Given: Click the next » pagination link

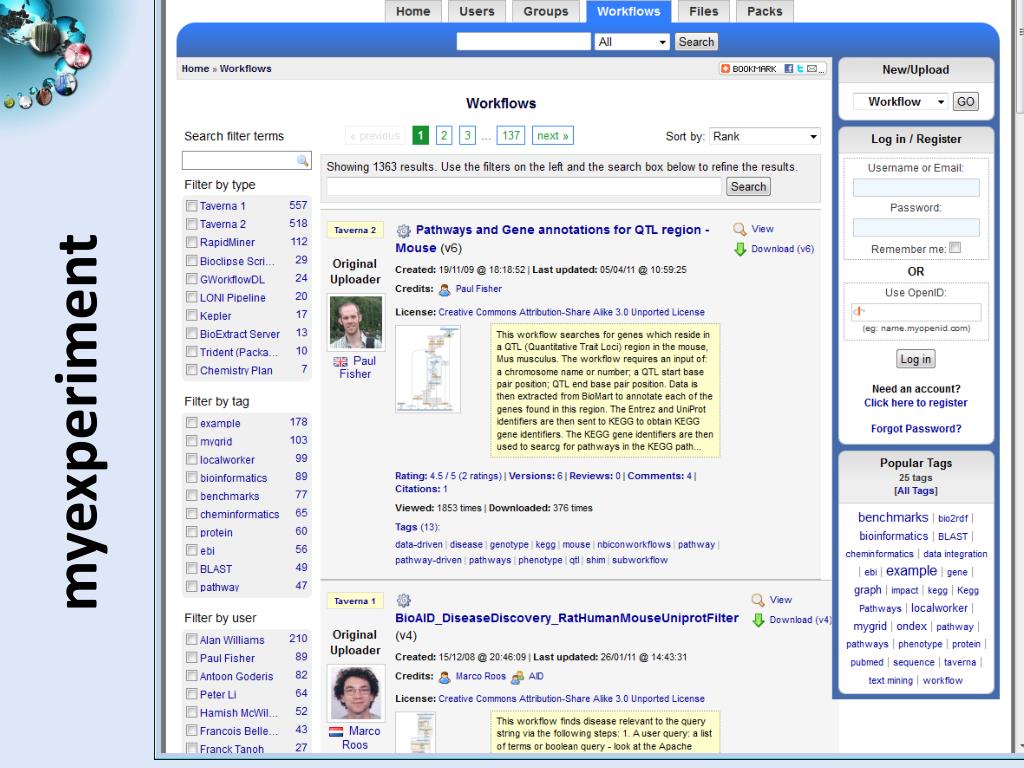Looking at the screenshot, I should (552, 135).
